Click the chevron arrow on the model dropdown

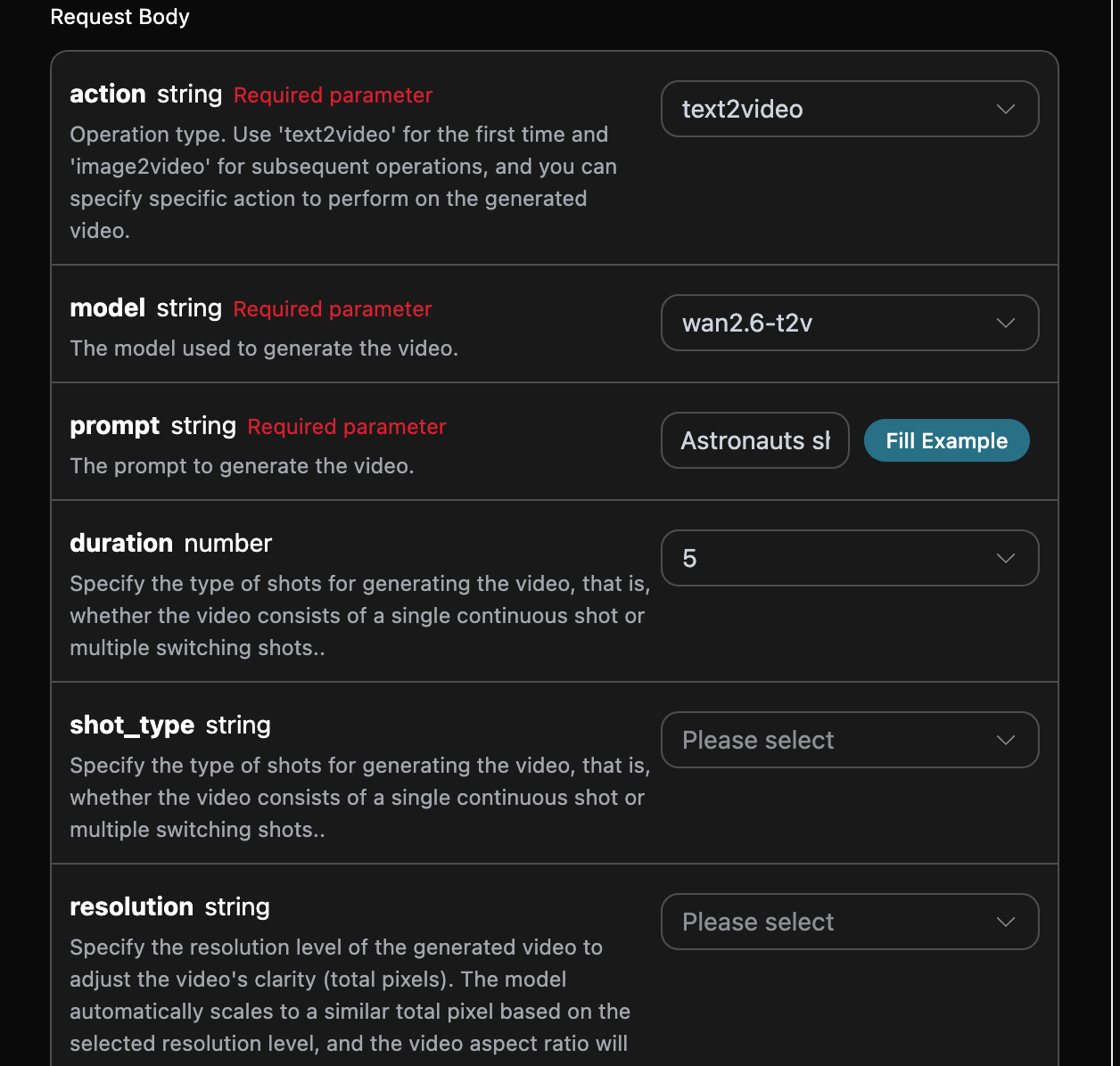(x=1005, y=324)
